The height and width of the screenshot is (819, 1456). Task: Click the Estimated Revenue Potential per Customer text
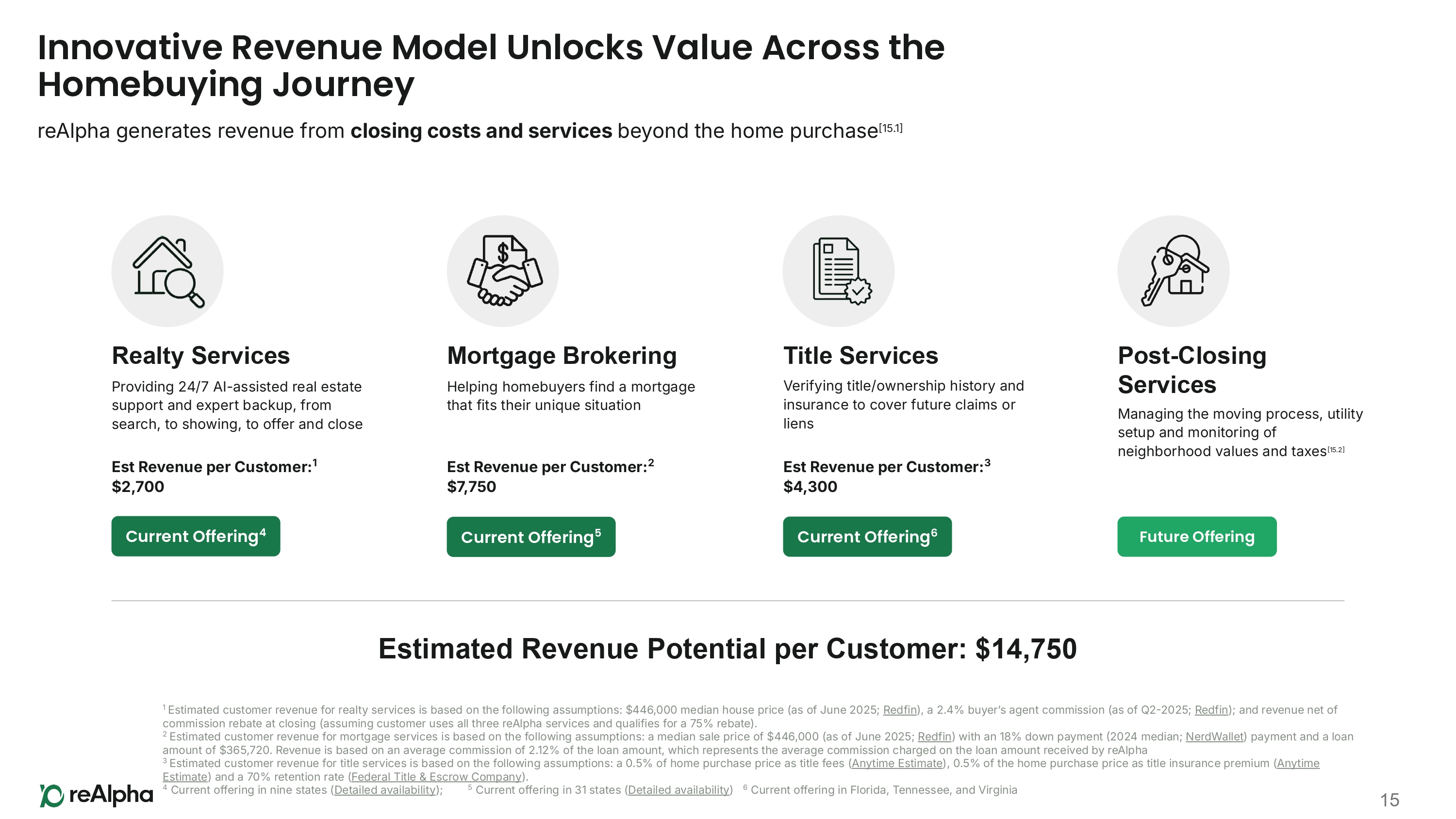coord(728,648)
